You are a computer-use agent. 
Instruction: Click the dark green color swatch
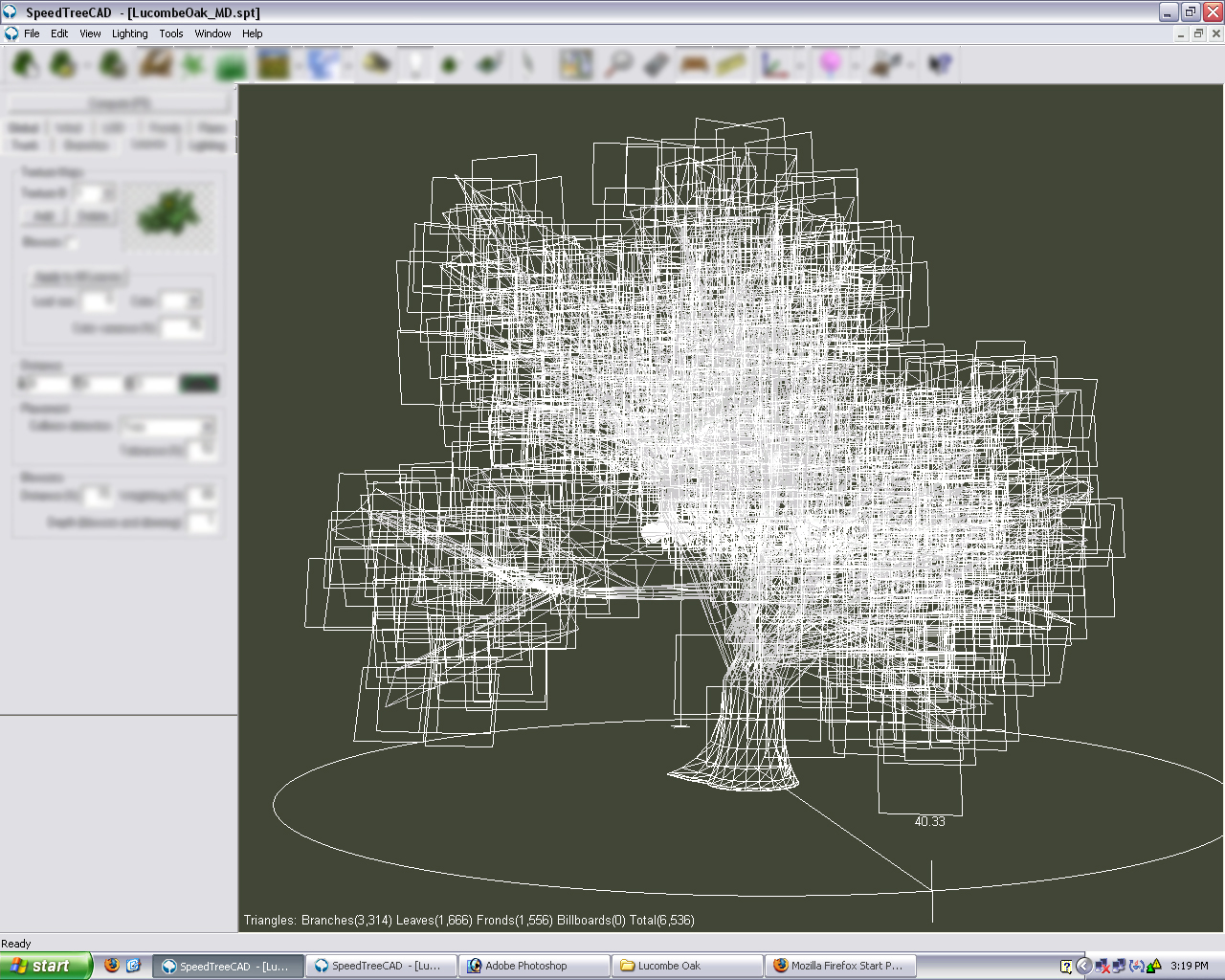click(199, 384)
